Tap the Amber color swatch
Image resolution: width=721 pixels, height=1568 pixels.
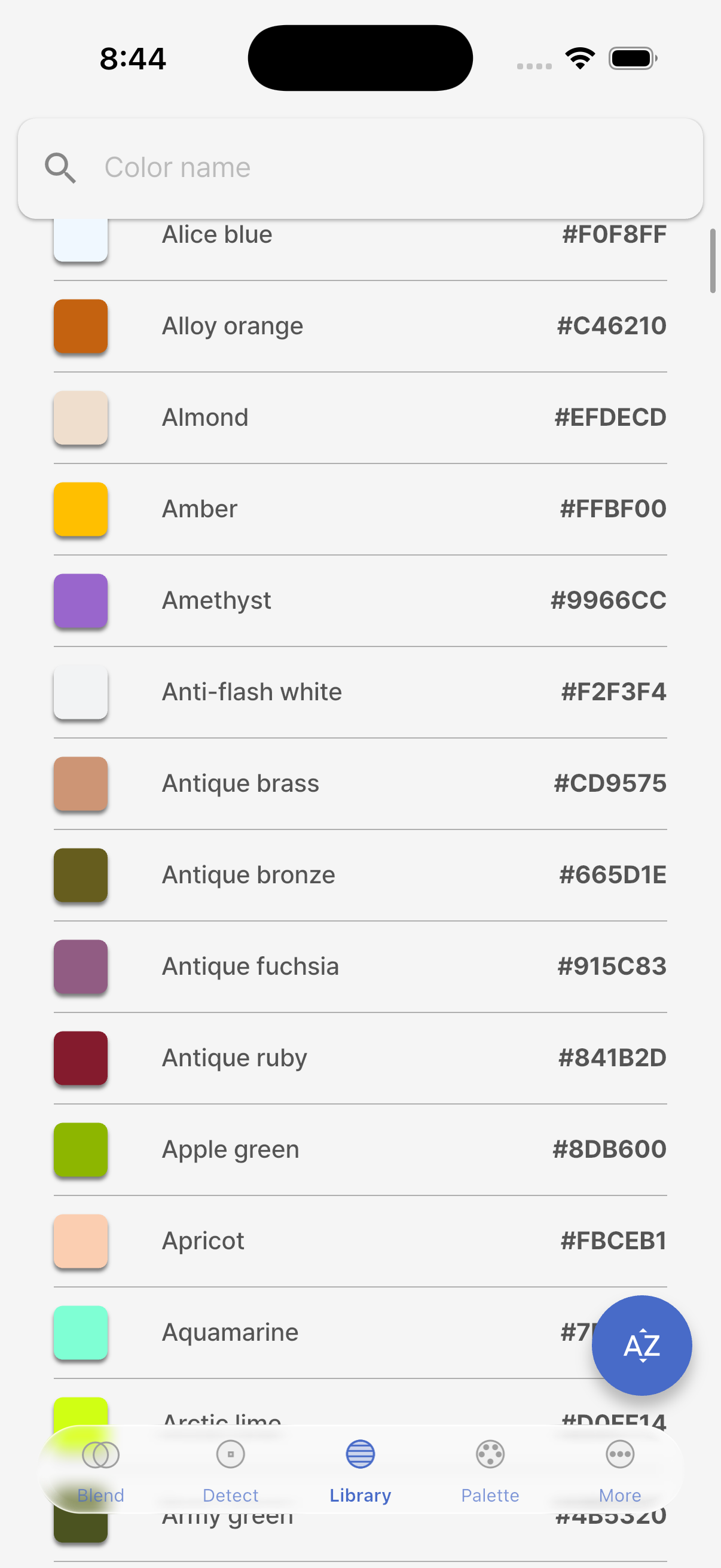coord(81,509)
